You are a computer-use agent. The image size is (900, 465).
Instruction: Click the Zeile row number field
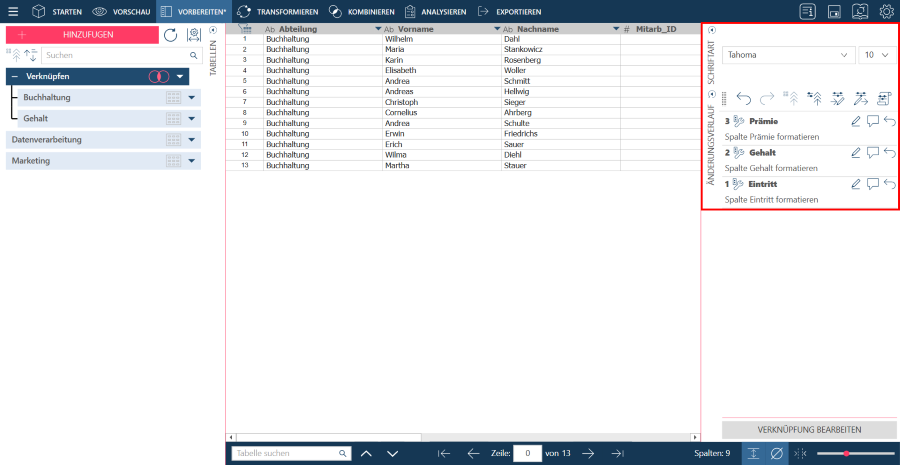click(x=527, y=453)
